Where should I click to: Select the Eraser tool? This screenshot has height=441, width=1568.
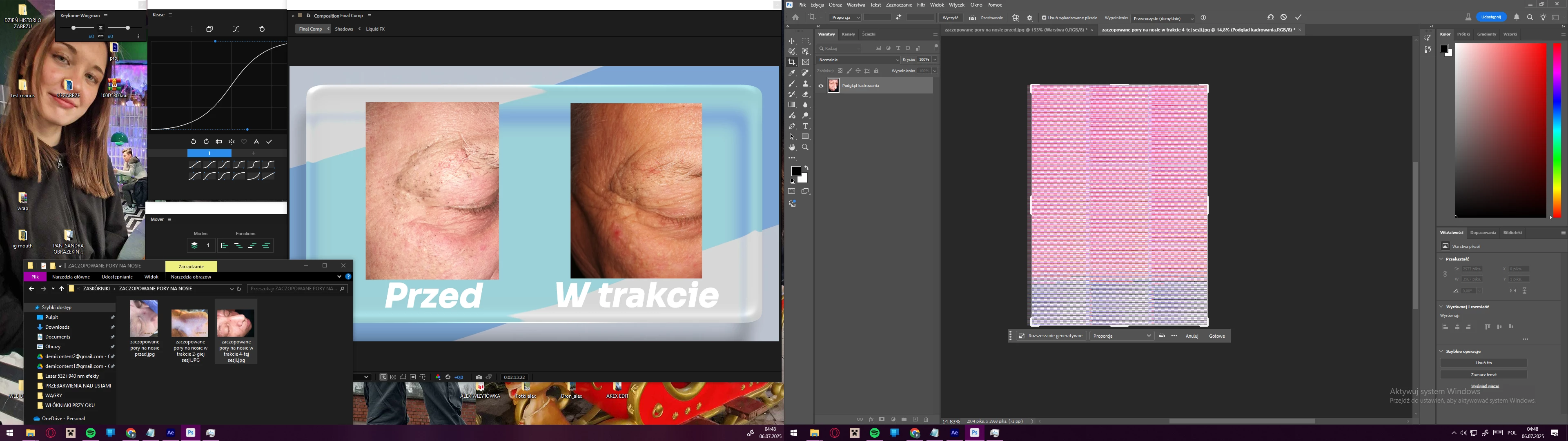(805, 94)
